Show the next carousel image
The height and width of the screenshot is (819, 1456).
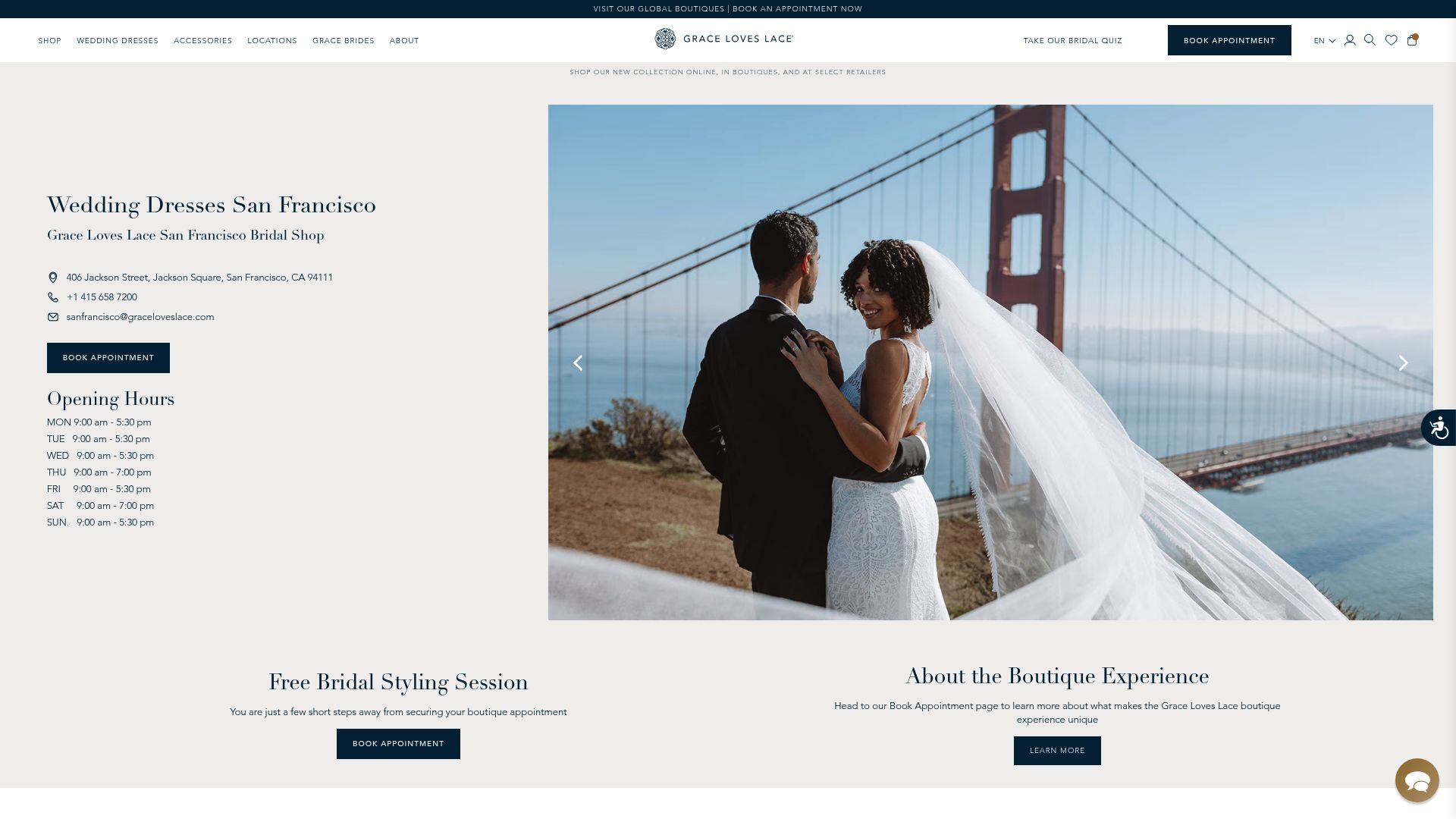[x=1403, y=363]
